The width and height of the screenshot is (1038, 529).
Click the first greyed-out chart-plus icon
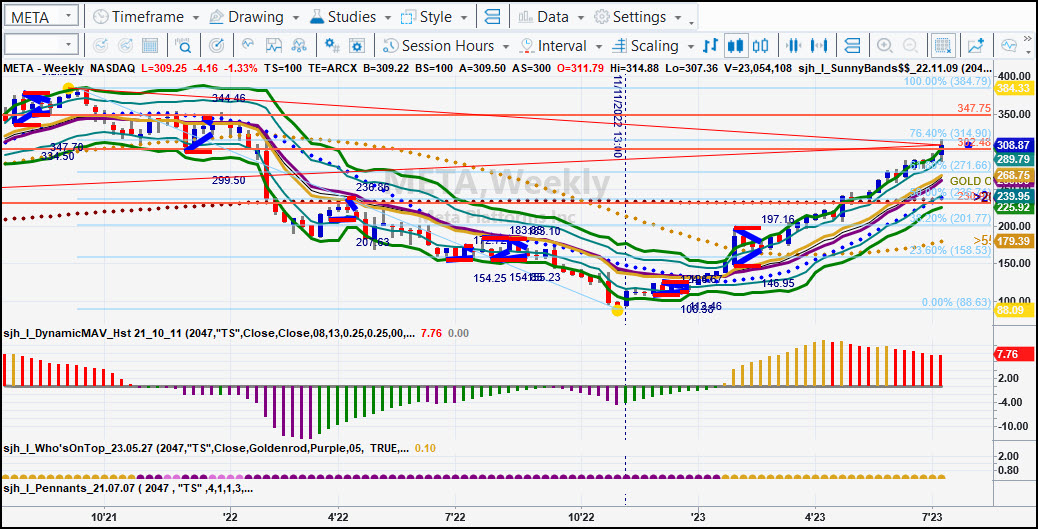(101, 46)
